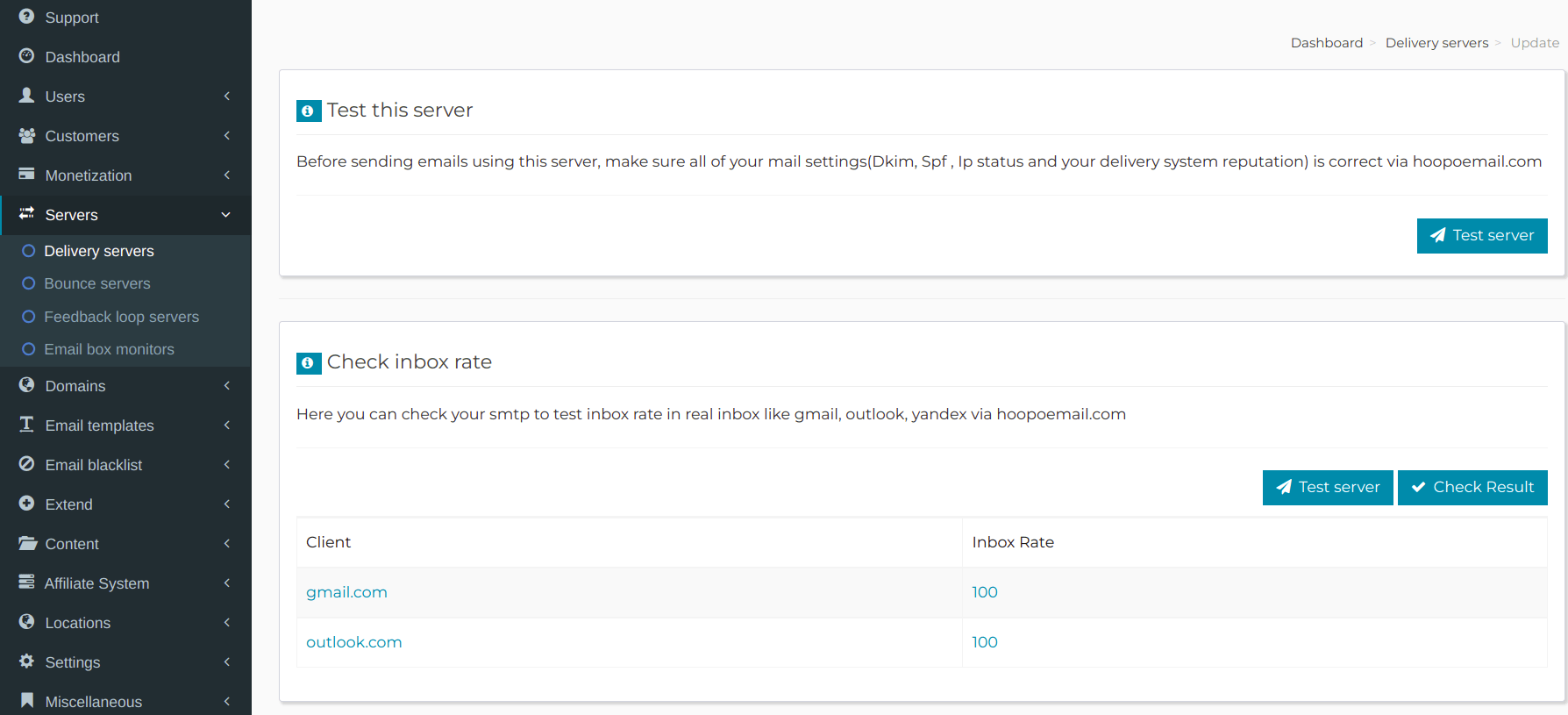Image resolution: width=1568 pixels, height=715 pixels.
Task: Open Bounce servers in sidebar
Action: pyautogui.click(x=97, y=283)
